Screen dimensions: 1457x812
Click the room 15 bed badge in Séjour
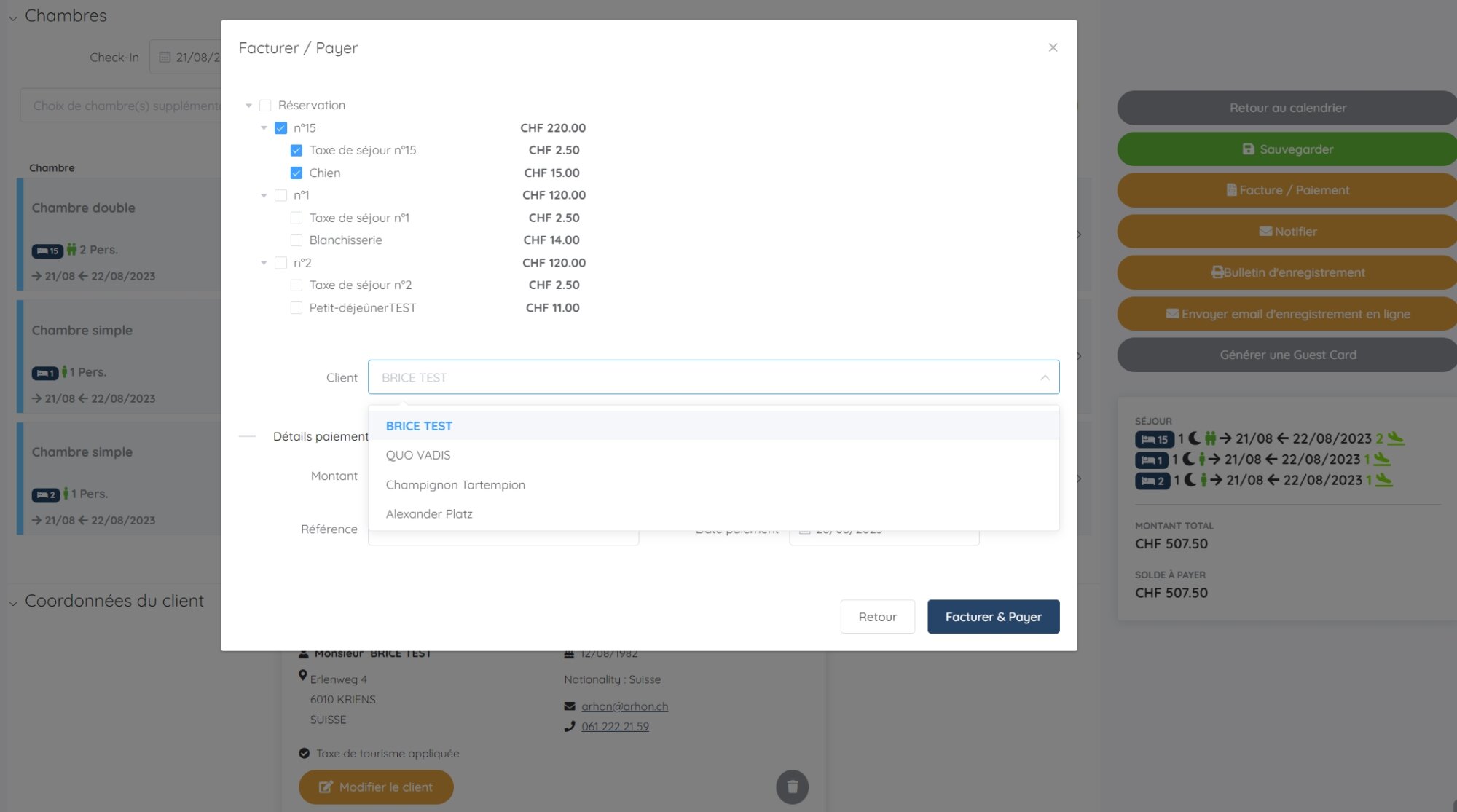1154,439
